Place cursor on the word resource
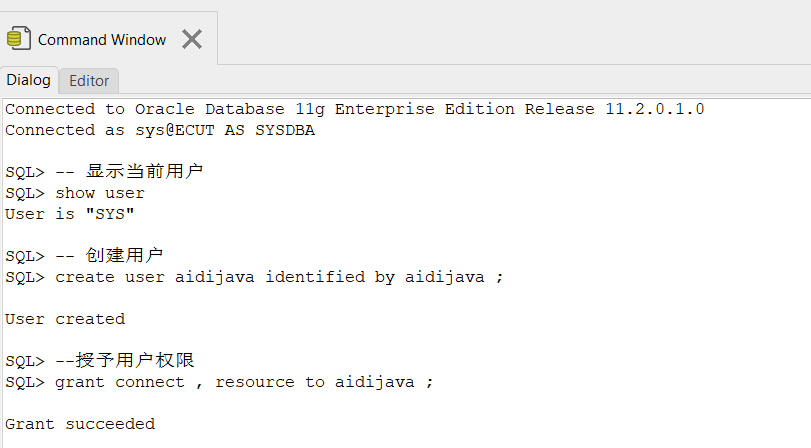The height and width of the screenshot is (448, 811). 255,382
